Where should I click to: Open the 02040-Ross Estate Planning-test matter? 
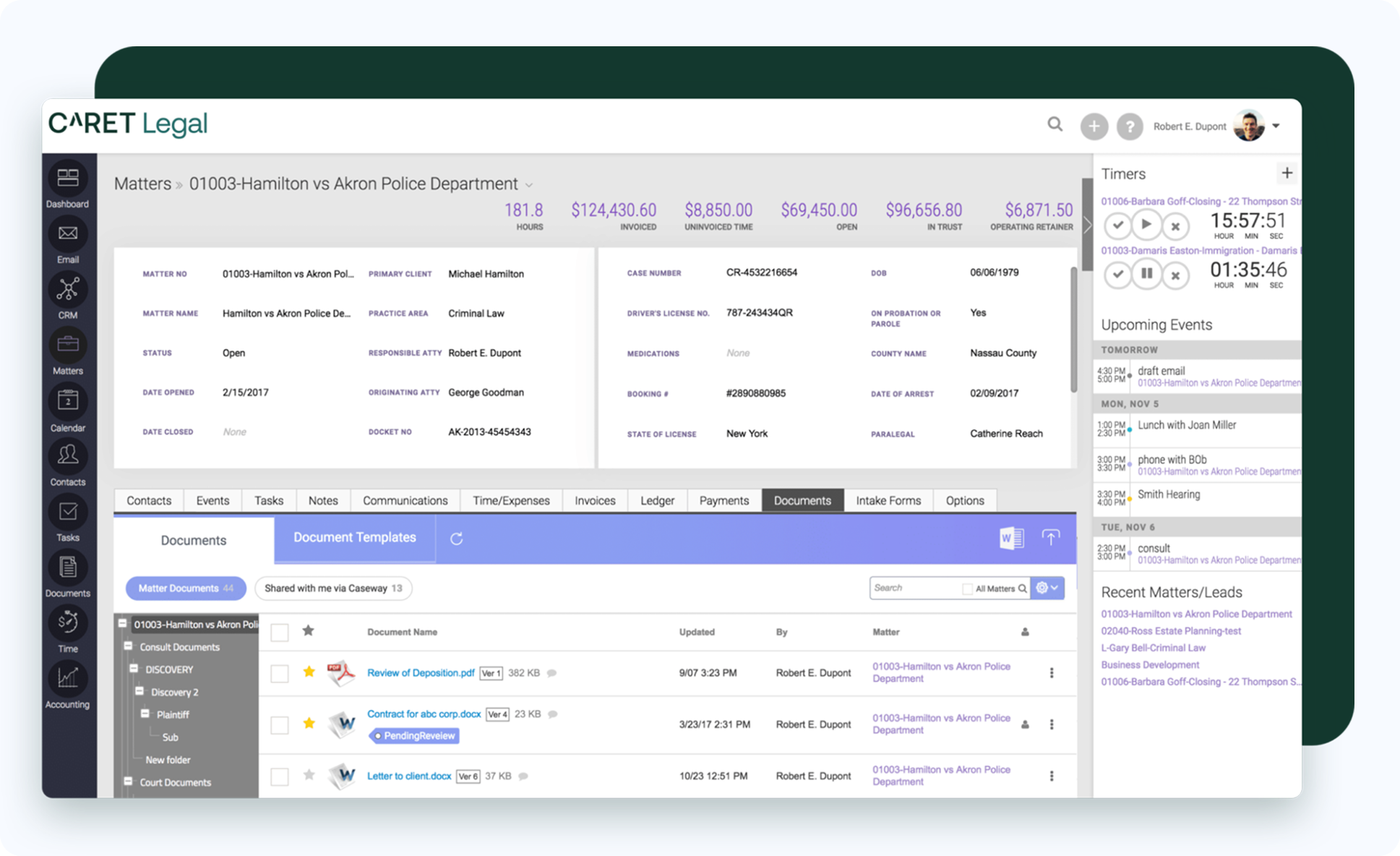click(x=1171, y=631)
